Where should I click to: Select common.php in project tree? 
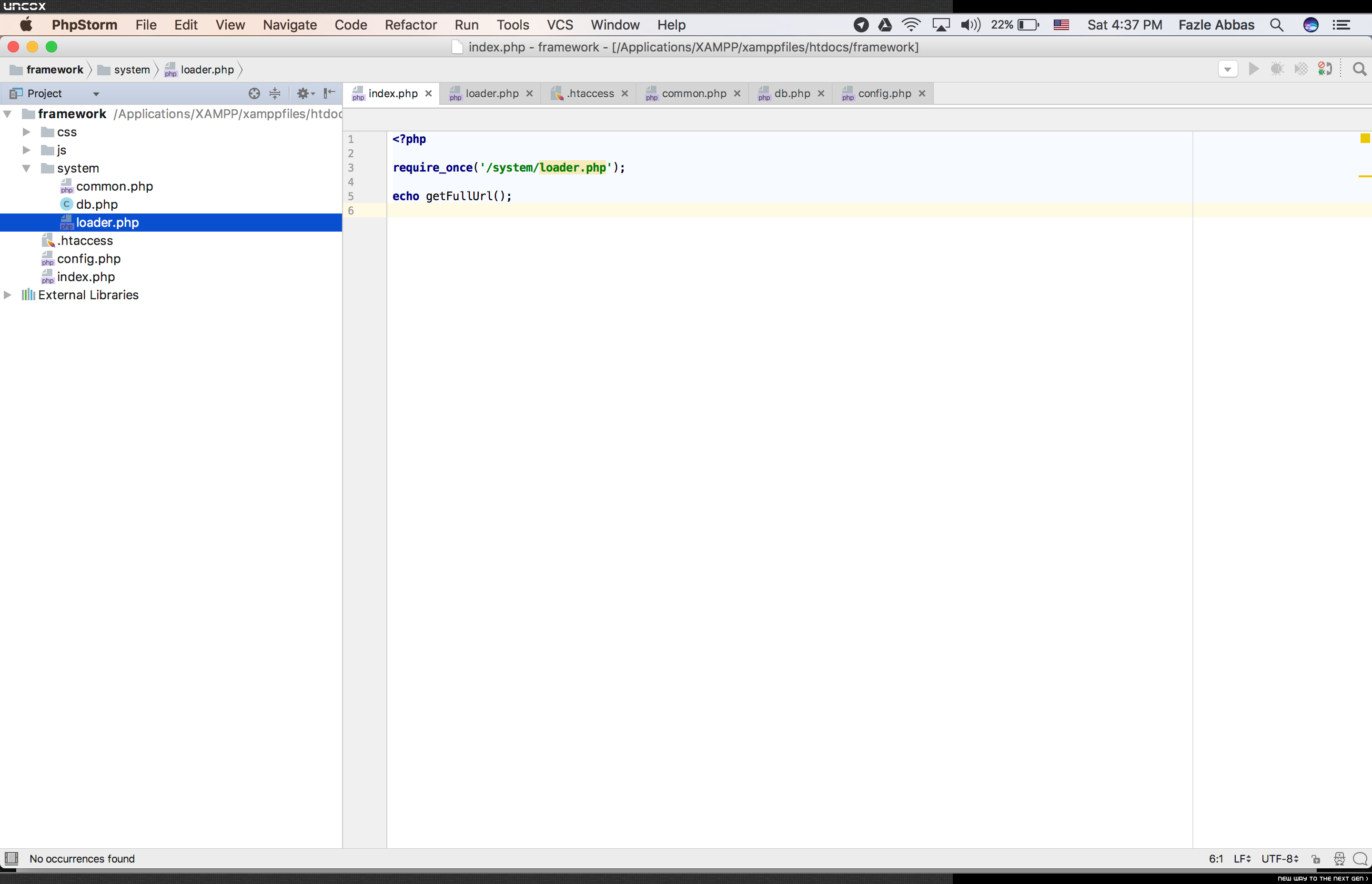pos(114,186)
